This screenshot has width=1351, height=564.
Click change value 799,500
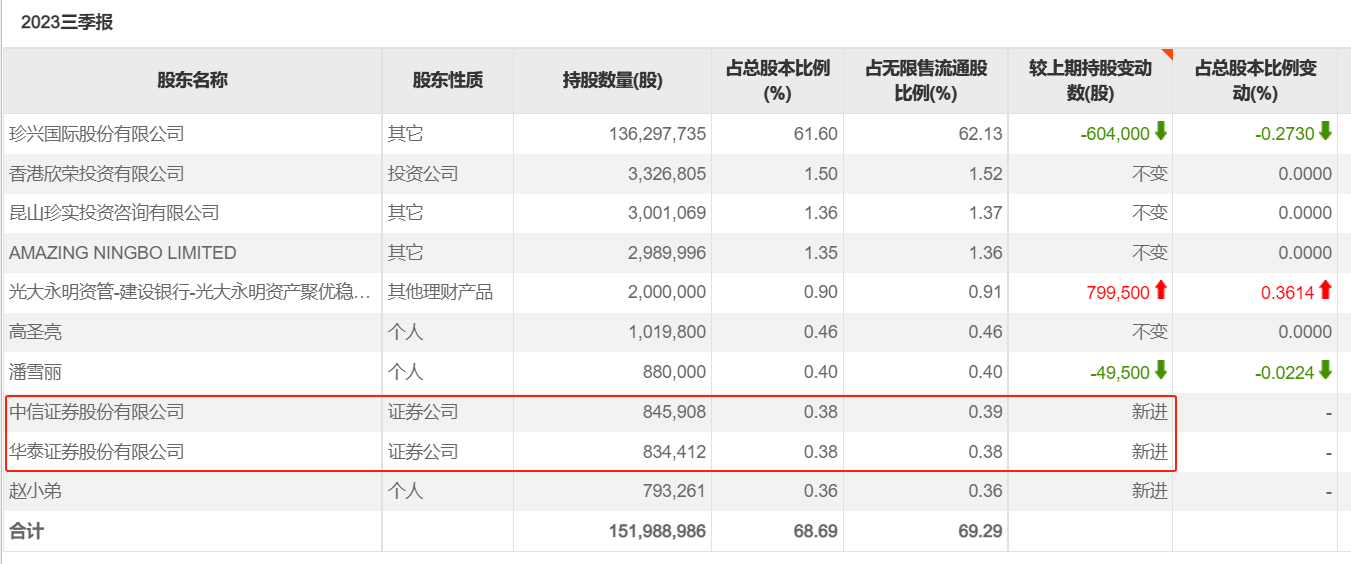1118,292
